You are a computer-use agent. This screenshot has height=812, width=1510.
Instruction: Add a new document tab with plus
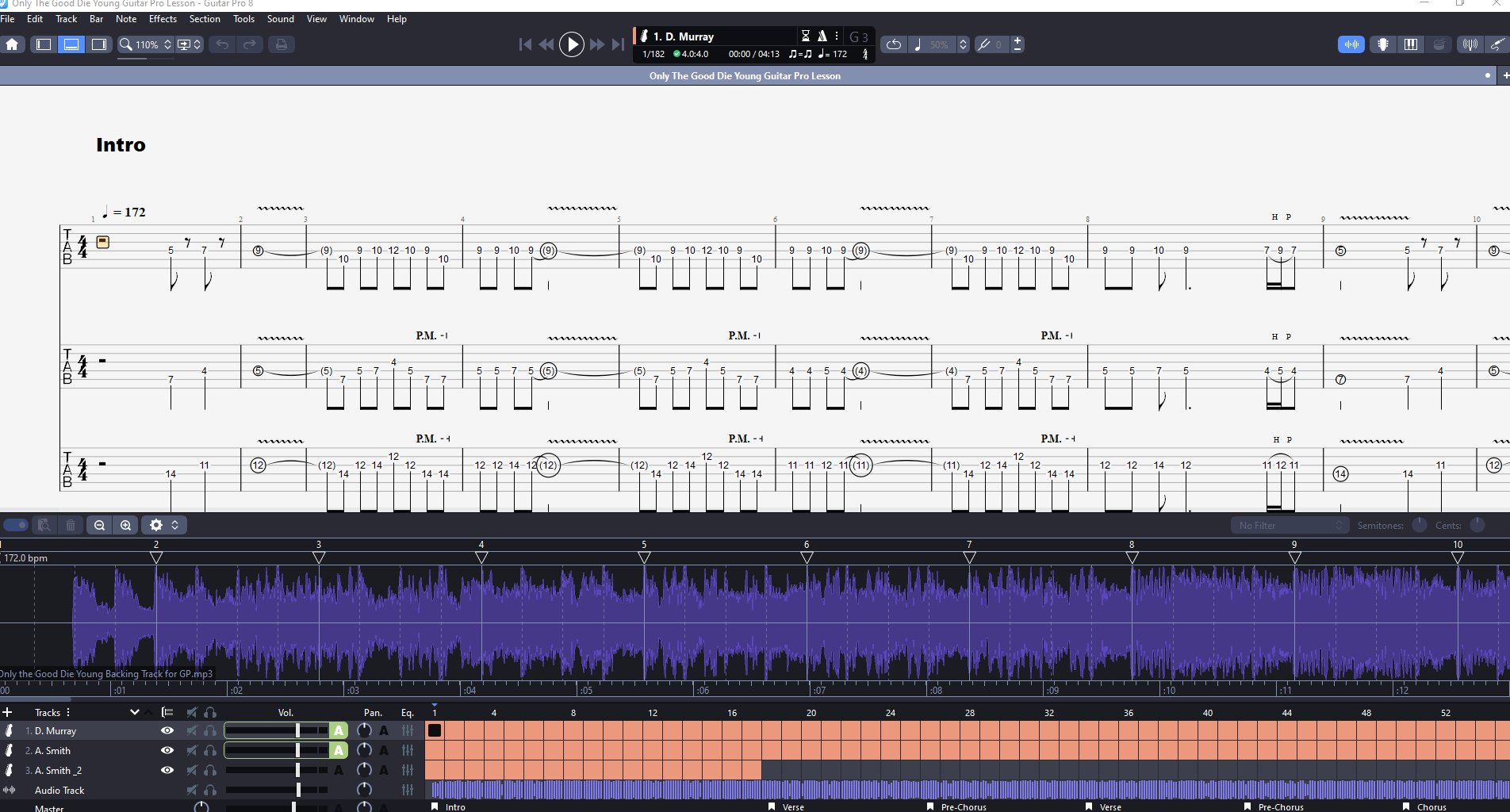click(x=1504, y=76)
